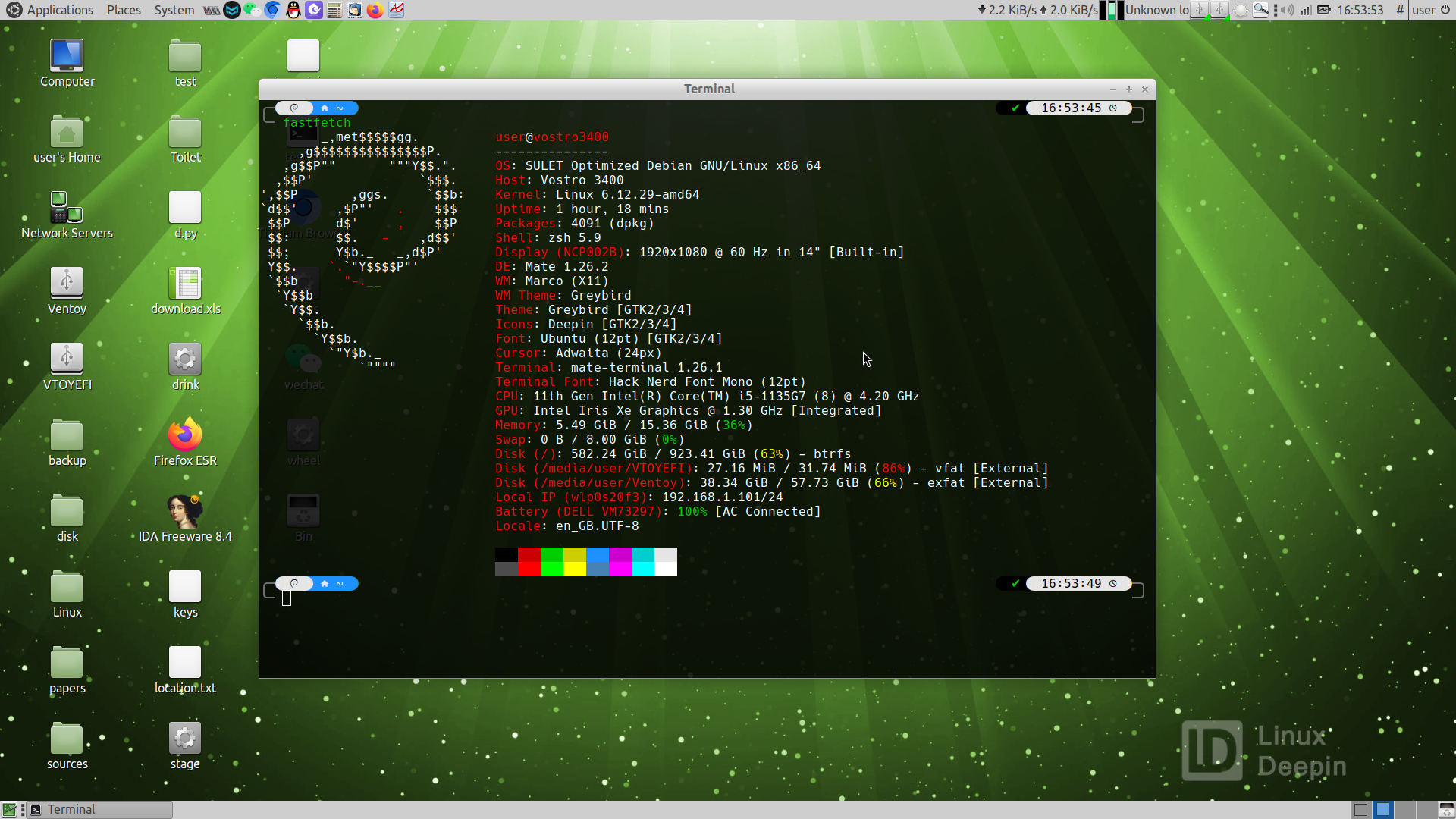Image resolution: width=1456 pixels, height=819 pixels.
Task: Select the location.txt file icon
Action: point(185,670)
